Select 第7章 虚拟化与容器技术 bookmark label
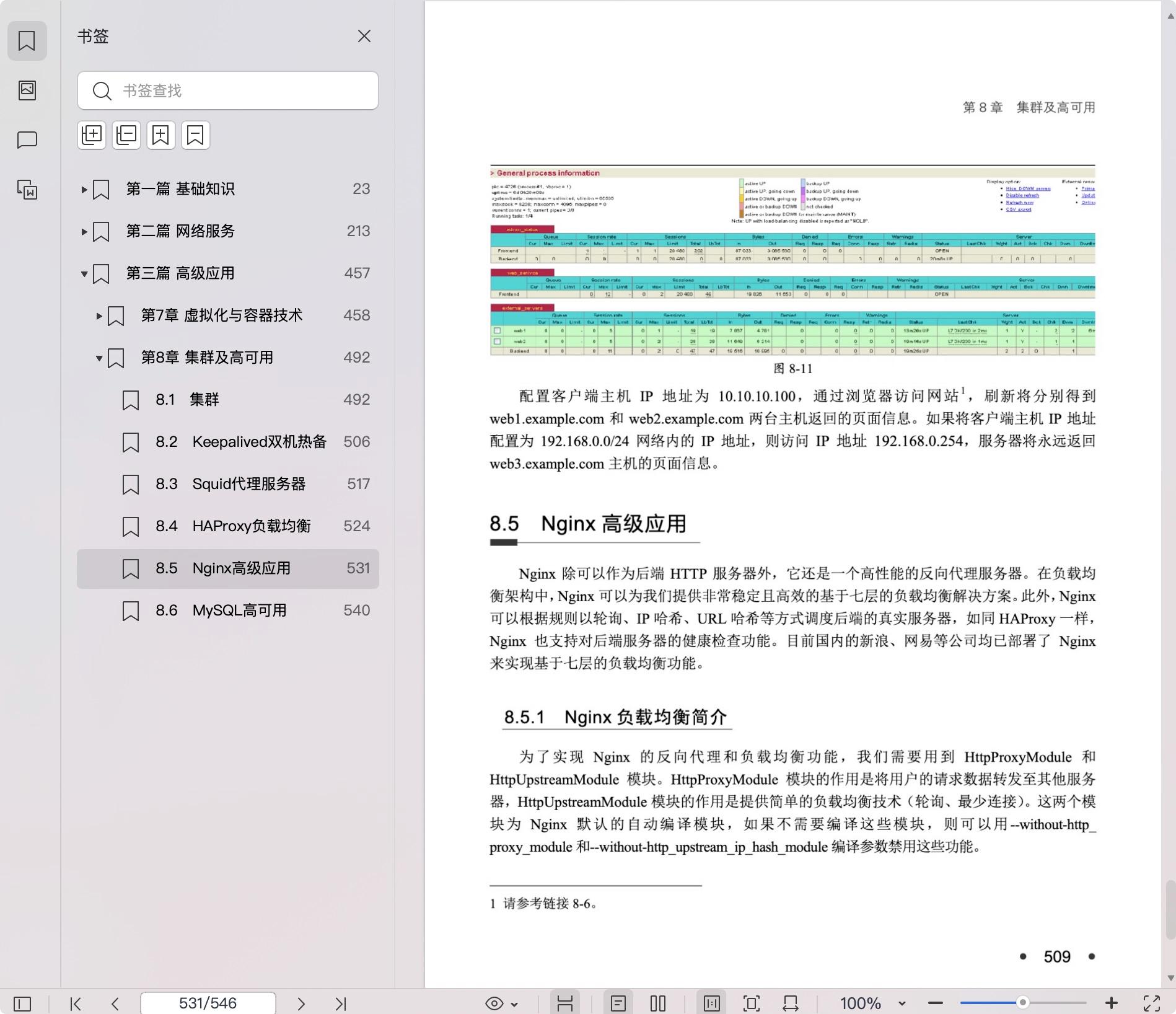The image size is (1176, 1014). (x=222, y=315)
